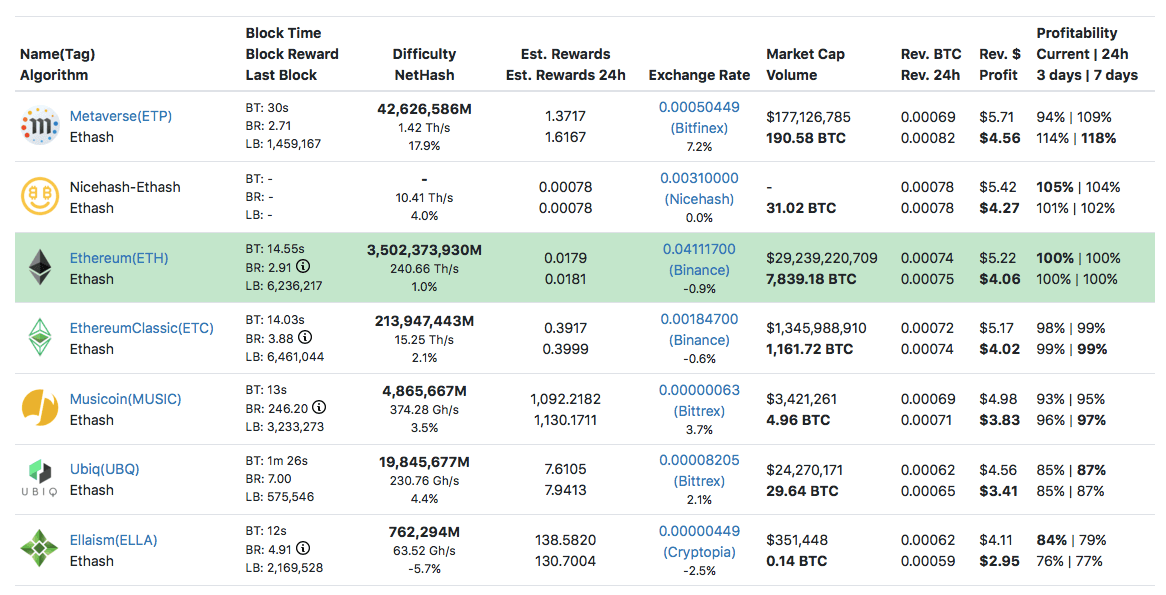This screenshot has height=595, width=1166.
Task: Open the Ellaism(ELLA) coin link
Action: click(x=113, y=540)
